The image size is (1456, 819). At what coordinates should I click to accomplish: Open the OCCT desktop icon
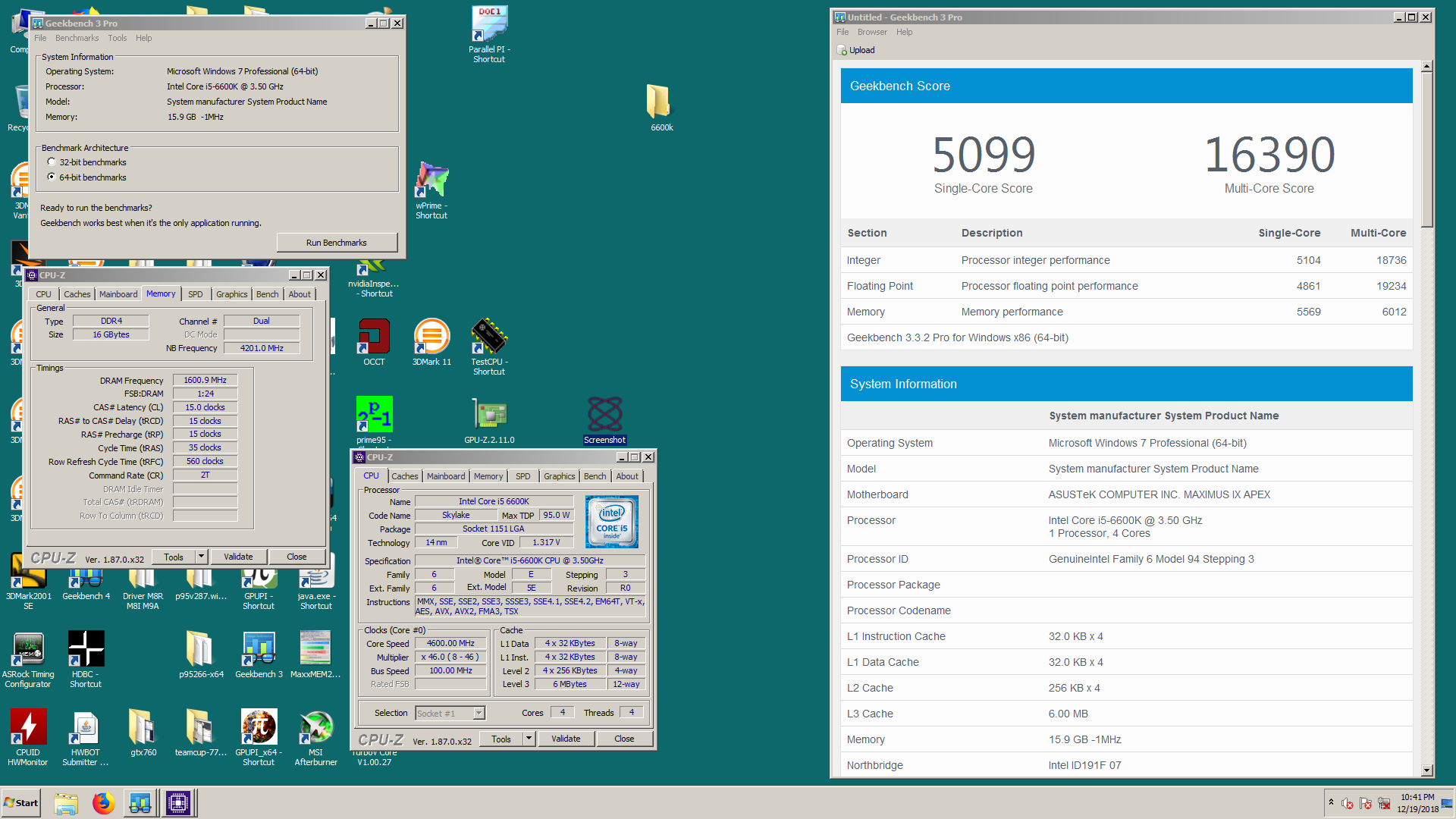[374, 342]
